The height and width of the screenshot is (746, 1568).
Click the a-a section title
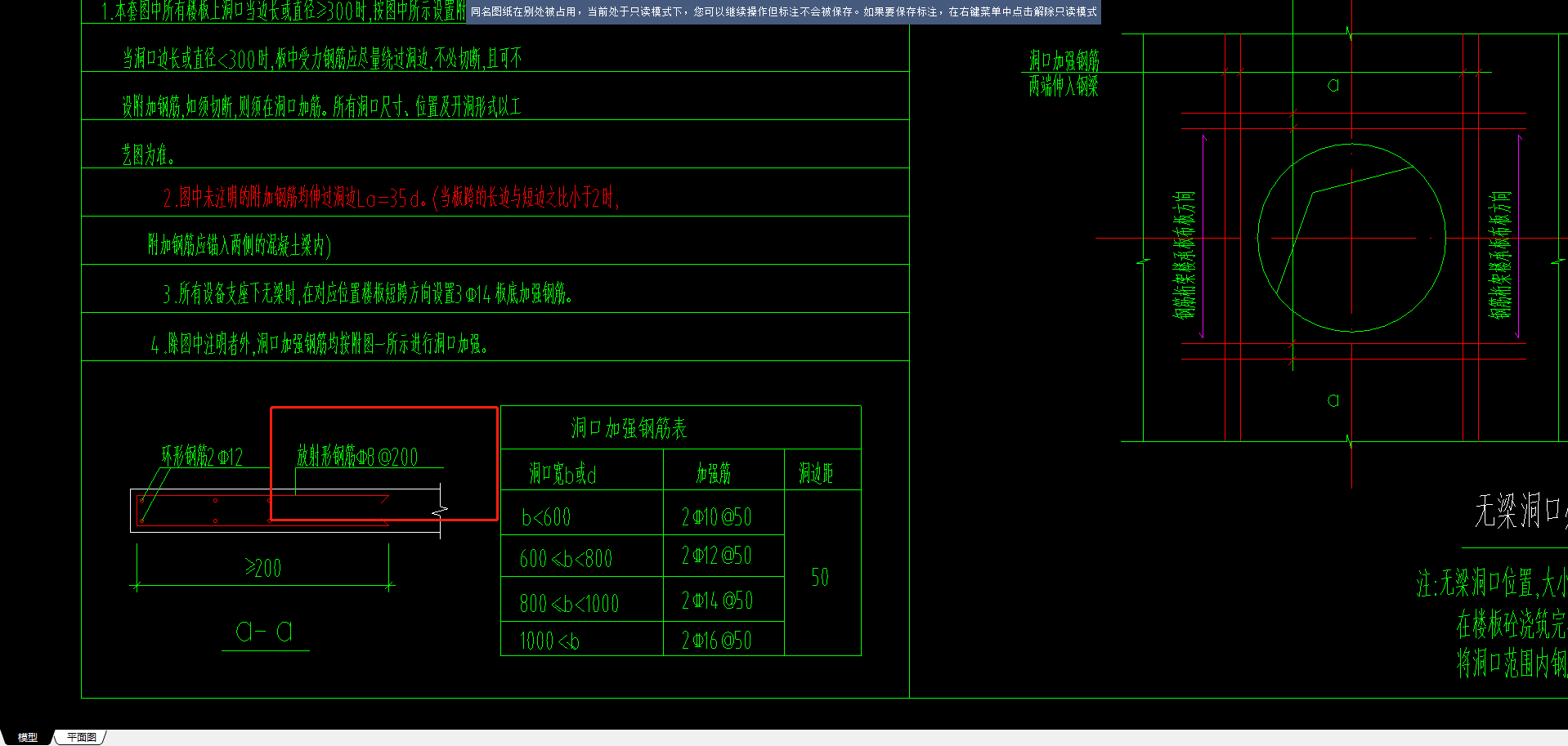[264, 631]
